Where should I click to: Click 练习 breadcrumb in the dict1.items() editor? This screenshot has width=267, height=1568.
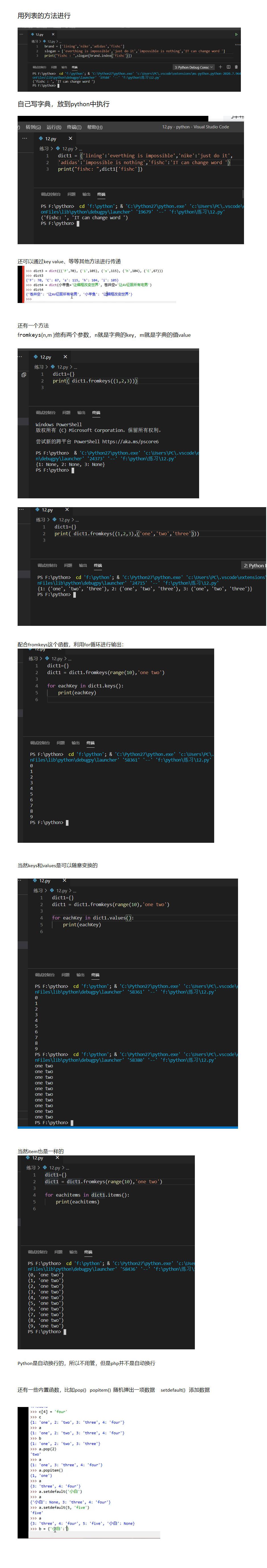[31, 1167]
